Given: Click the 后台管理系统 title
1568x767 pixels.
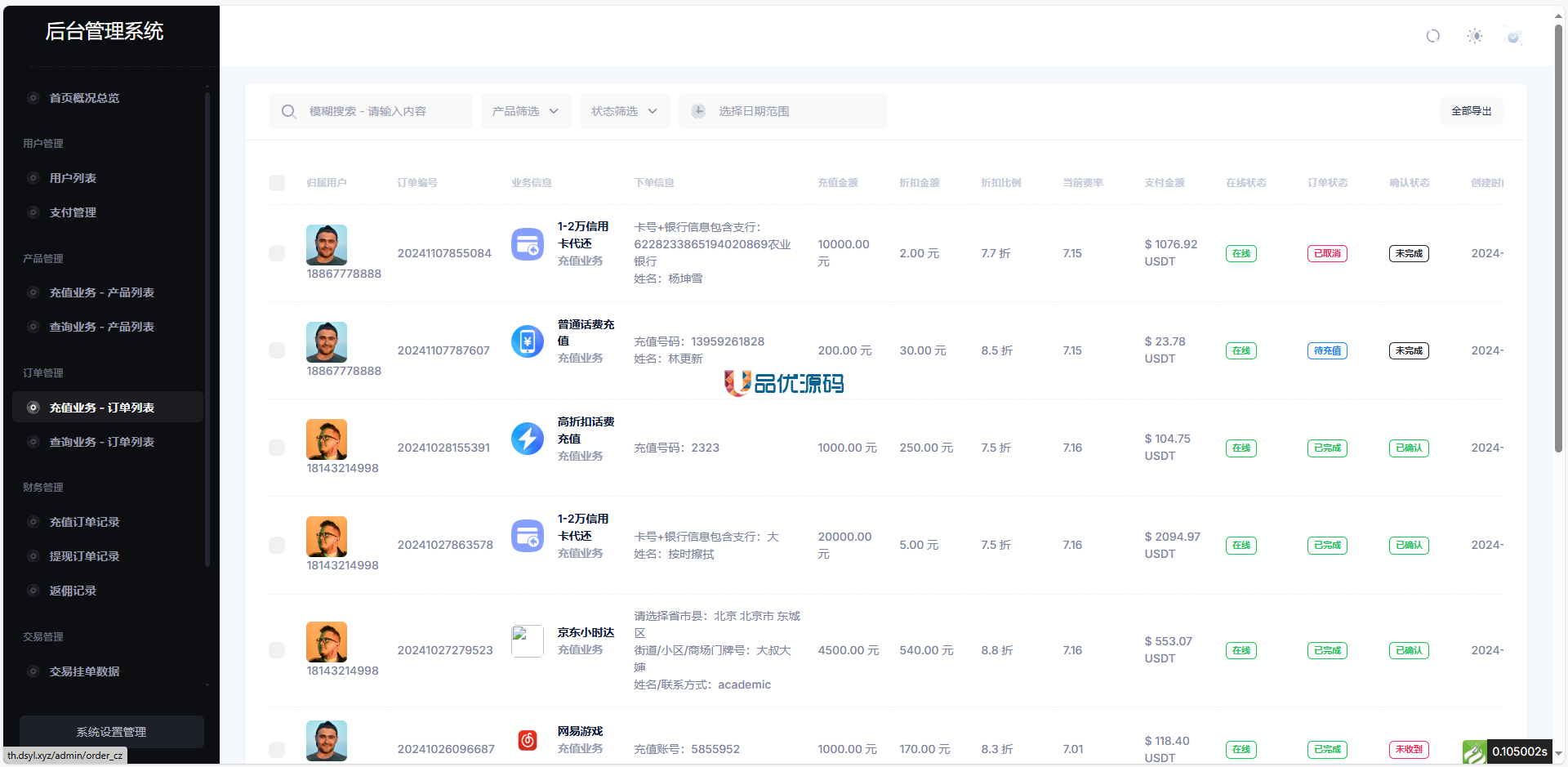Looking at the screenshot, I should 105,31.
